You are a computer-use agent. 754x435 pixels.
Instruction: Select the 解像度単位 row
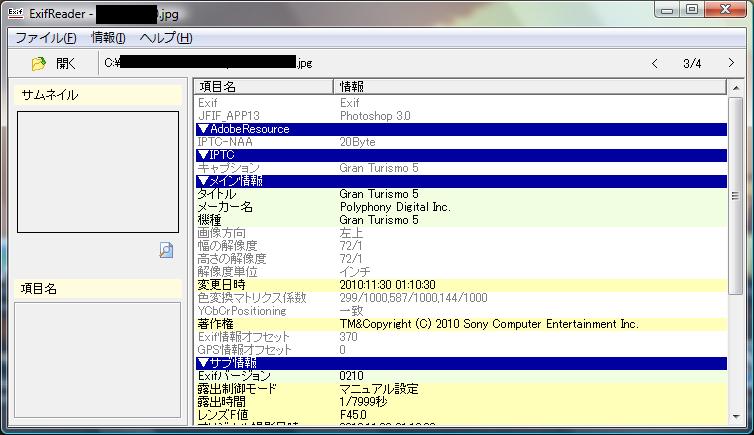(462, 272)
